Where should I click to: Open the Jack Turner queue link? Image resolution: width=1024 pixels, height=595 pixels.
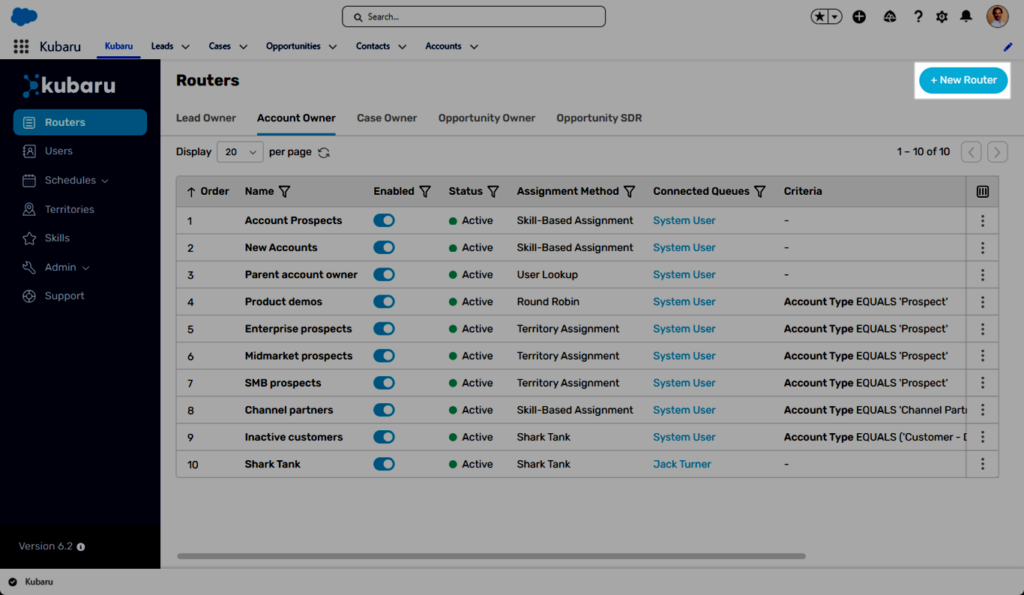[x=682, y=464]
